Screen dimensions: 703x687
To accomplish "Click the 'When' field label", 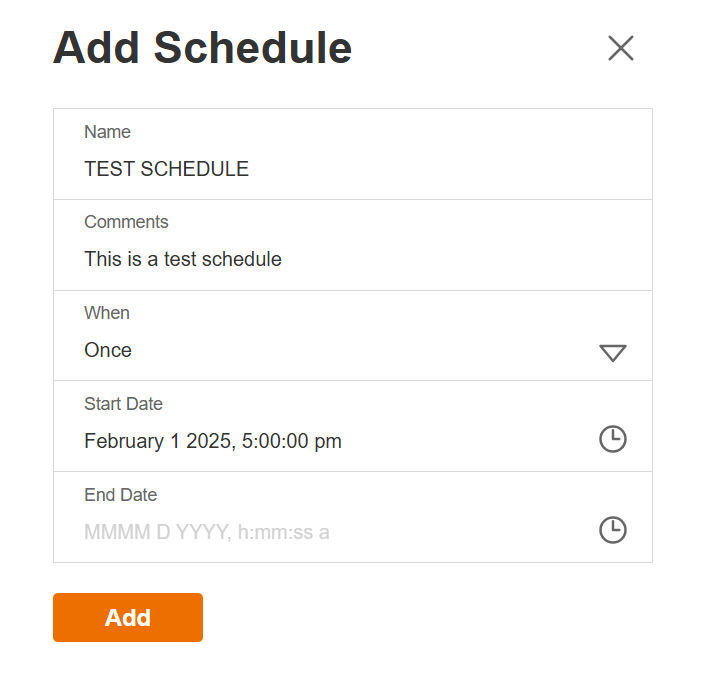I will click(107, 313).
